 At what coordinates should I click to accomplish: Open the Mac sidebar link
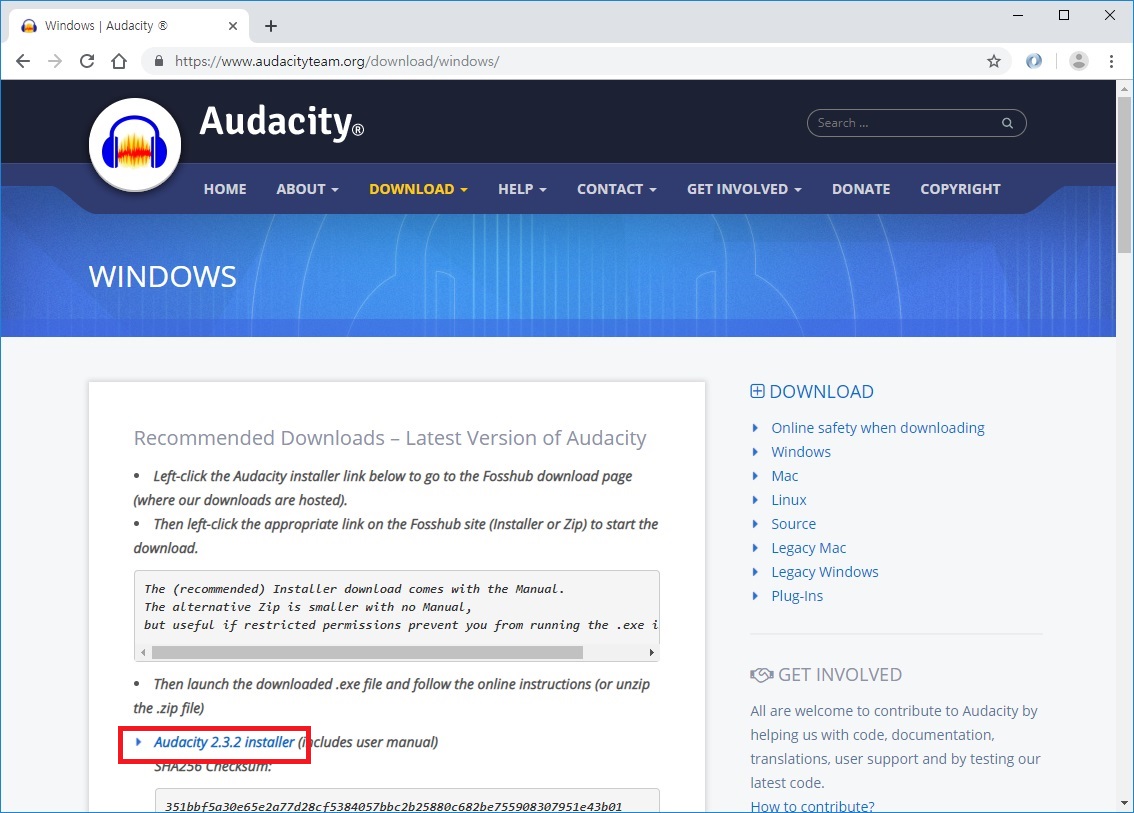[785, 475]
